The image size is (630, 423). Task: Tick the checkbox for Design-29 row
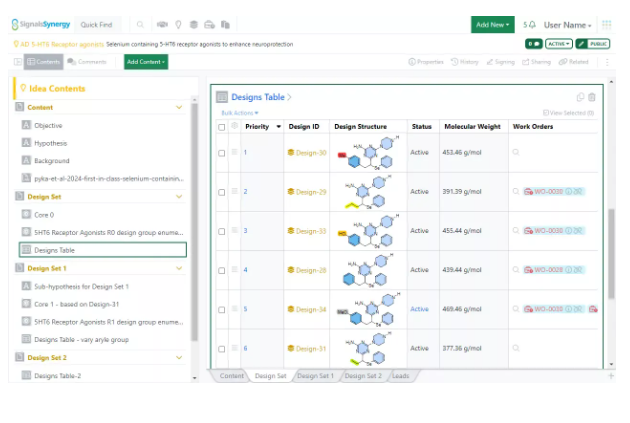(x=222, y=191)
